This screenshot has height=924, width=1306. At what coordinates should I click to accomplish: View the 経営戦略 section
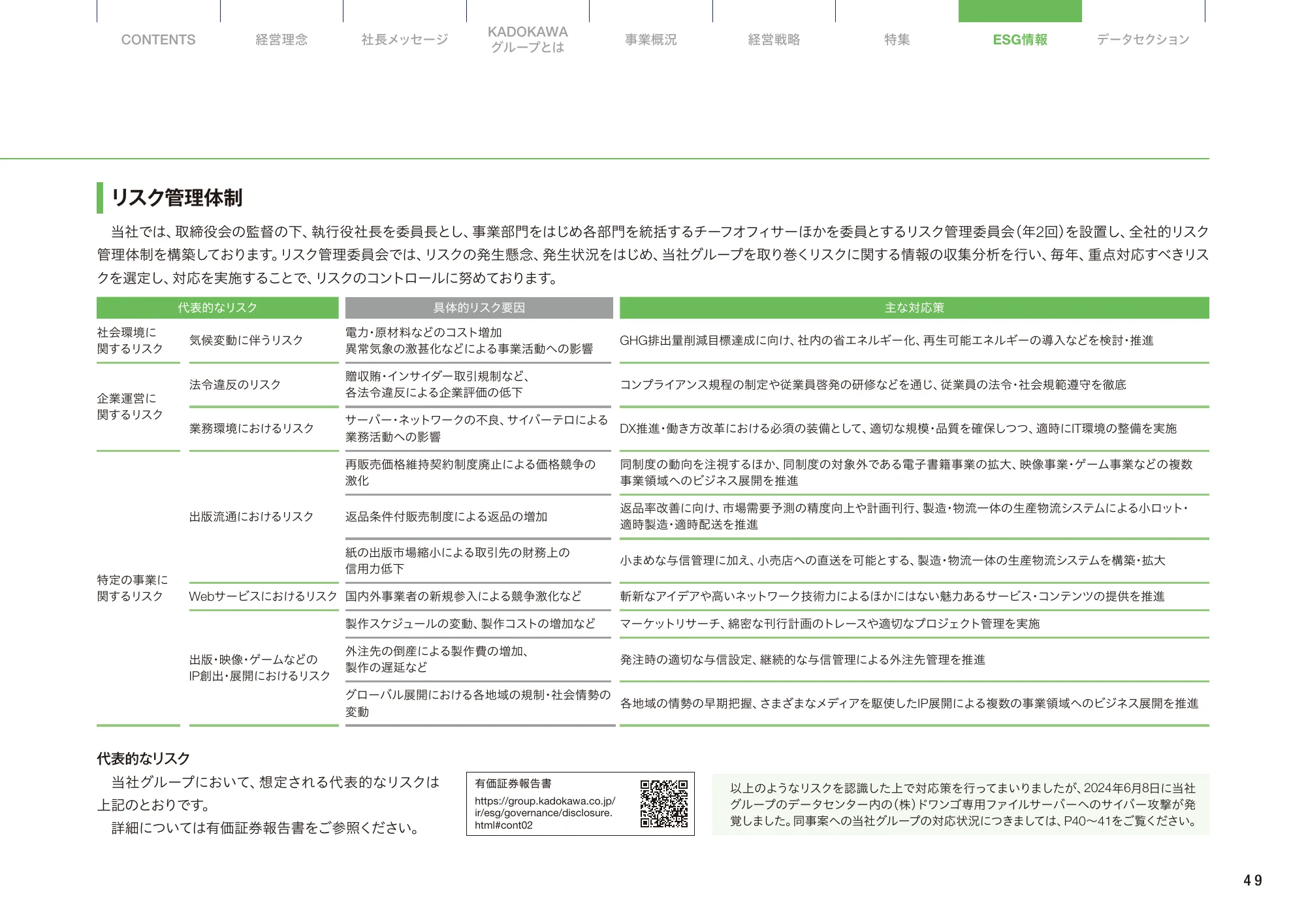pos(774,39)
